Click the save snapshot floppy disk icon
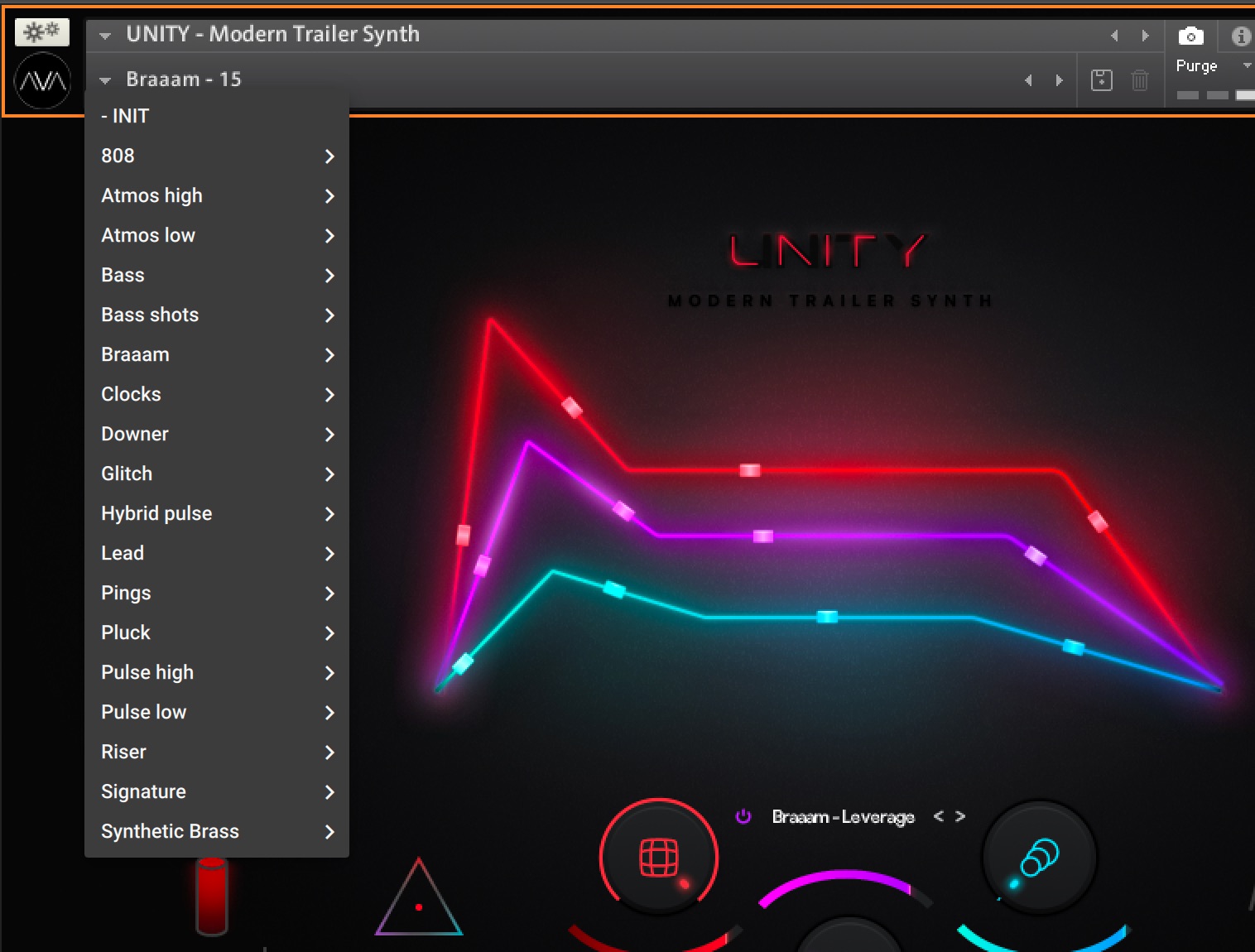The width and height of the screenshot is (1255, 952). point(1102,79)
